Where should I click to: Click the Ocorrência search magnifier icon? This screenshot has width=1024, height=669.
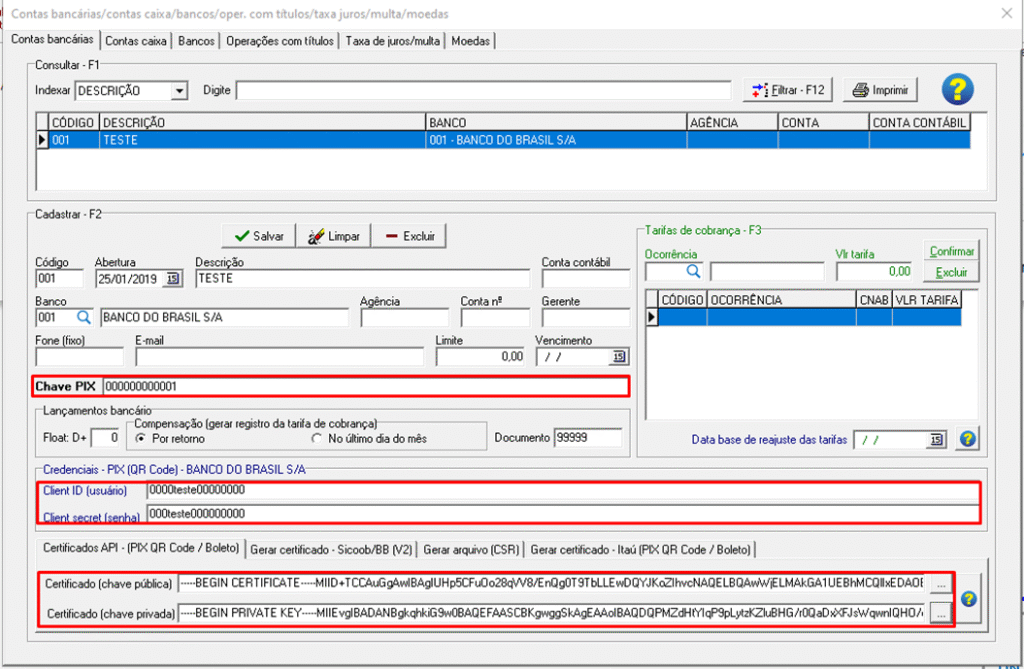[x=692, y=271]
